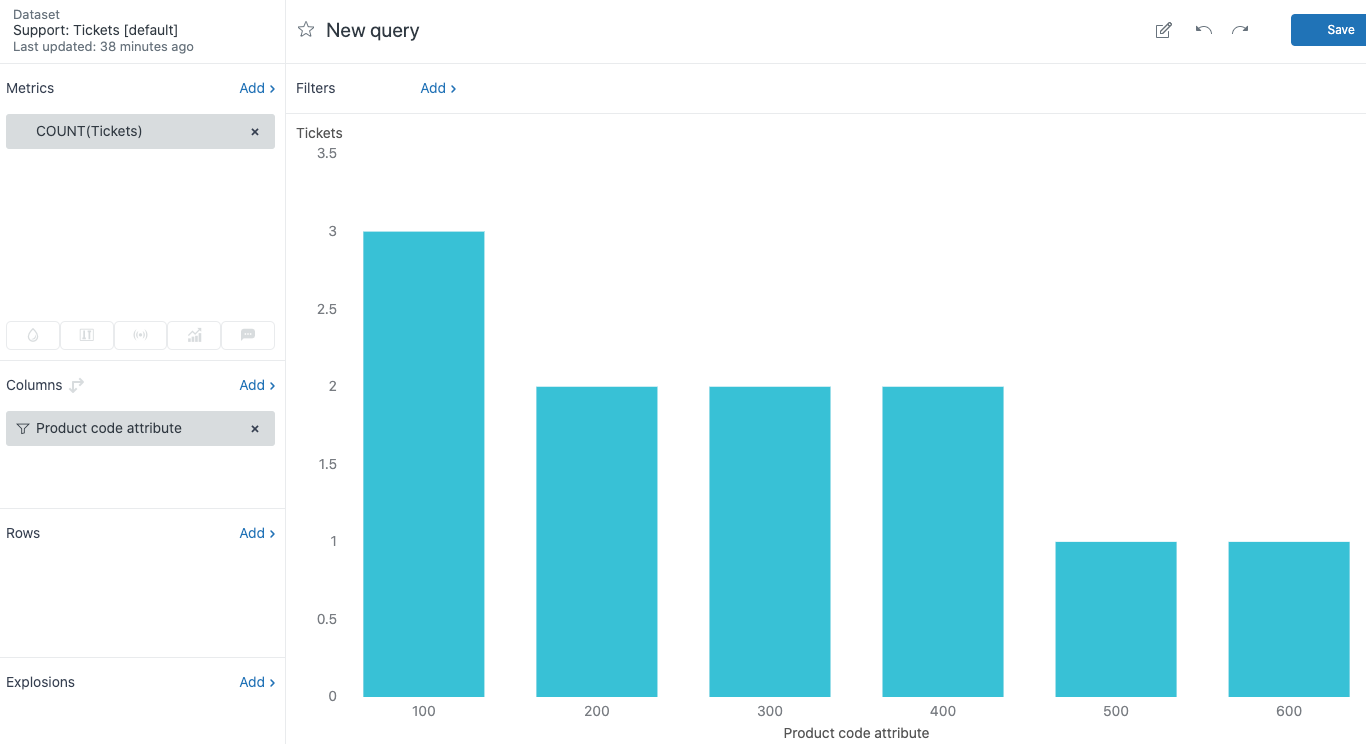The image size is (1366, 744).
Task: Expand the Add menu for Rows
Action: coord(257,533)
